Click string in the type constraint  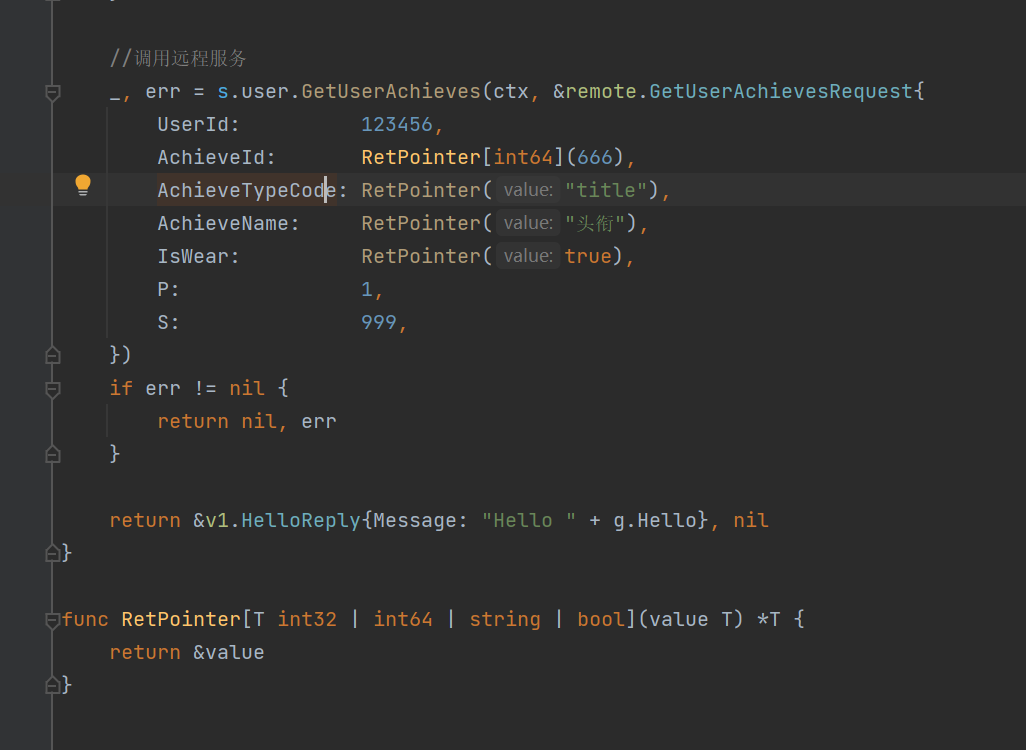click(505, 619)
